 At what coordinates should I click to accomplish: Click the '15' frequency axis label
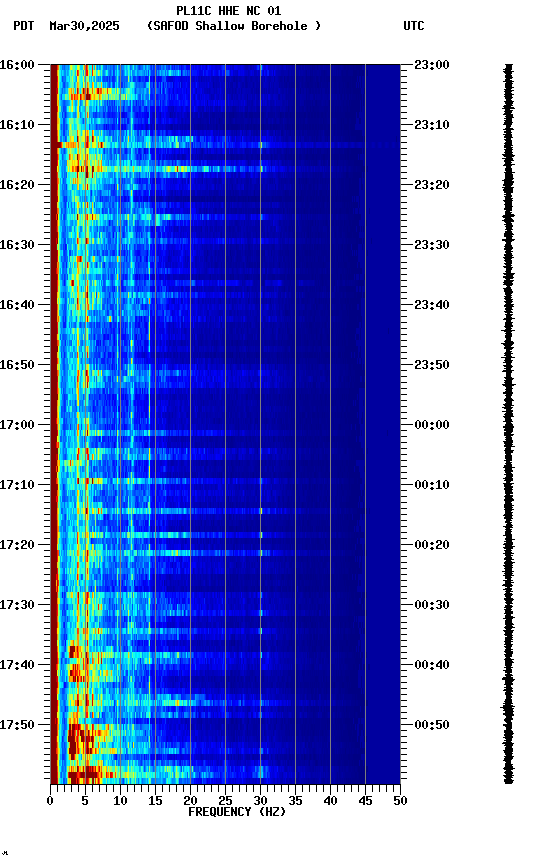click(x=155, y=801)
